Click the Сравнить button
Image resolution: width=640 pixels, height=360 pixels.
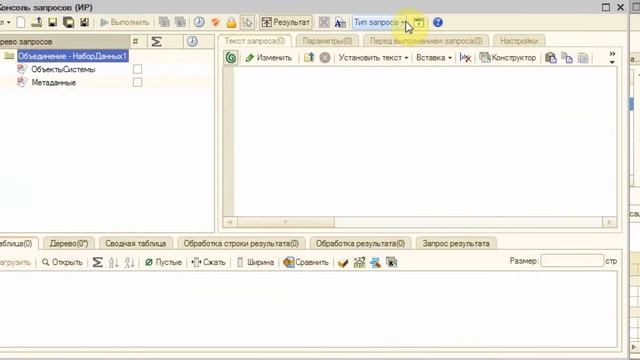click(x=306, y=262)
